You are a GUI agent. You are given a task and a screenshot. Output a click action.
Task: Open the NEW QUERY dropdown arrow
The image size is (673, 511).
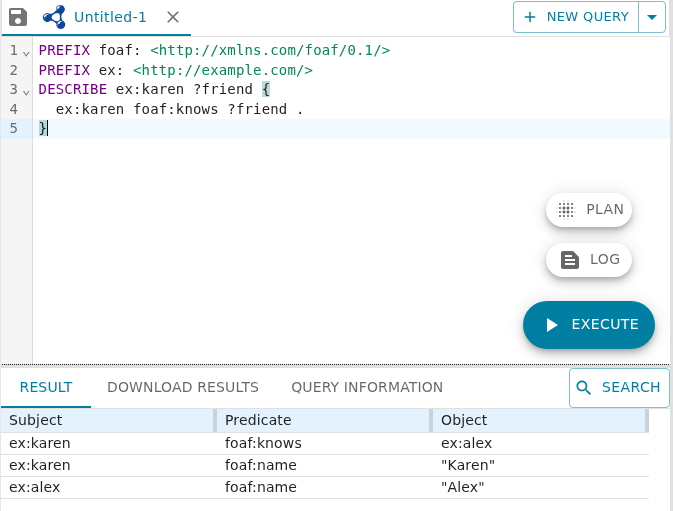pos(652,17)
